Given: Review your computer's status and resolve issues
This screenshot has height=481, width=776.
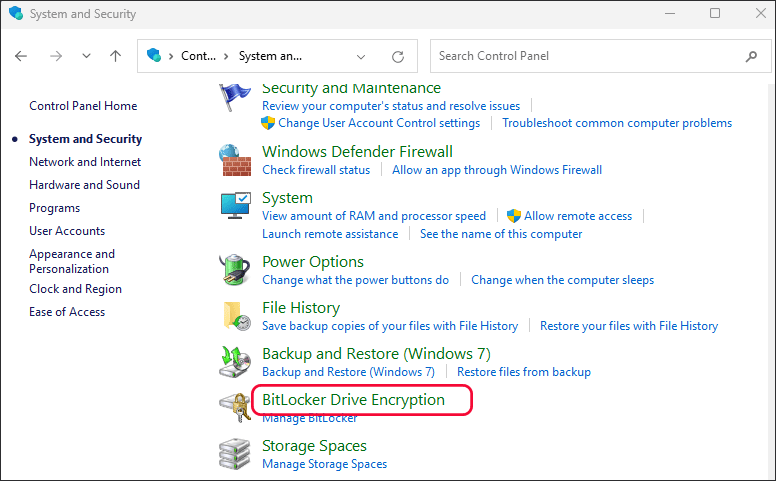Looking at the screenshot, I should (x=391, y=106).
